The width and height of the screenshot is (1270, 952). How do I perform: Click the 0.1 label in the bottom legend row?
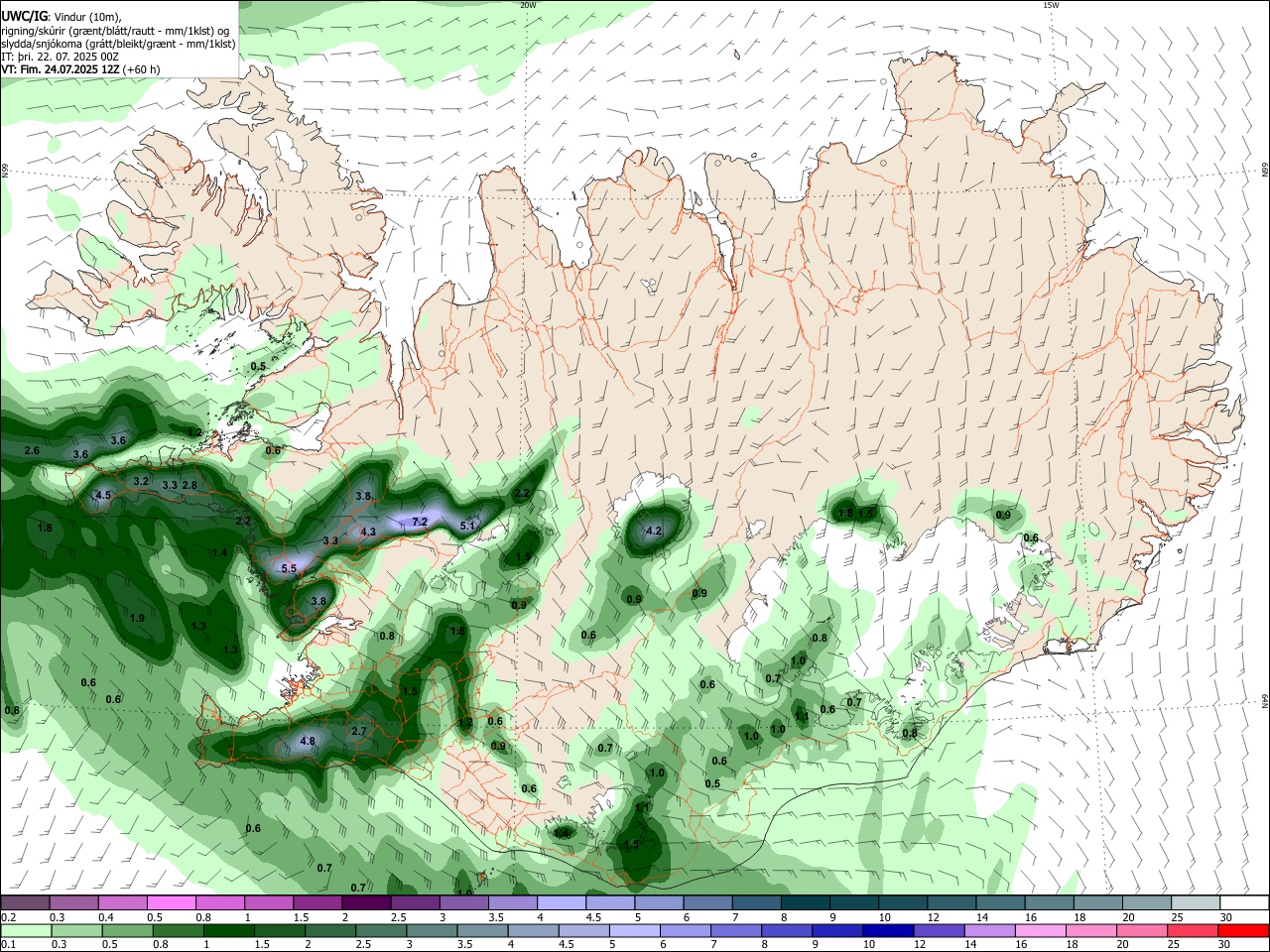tap(9, 944)
